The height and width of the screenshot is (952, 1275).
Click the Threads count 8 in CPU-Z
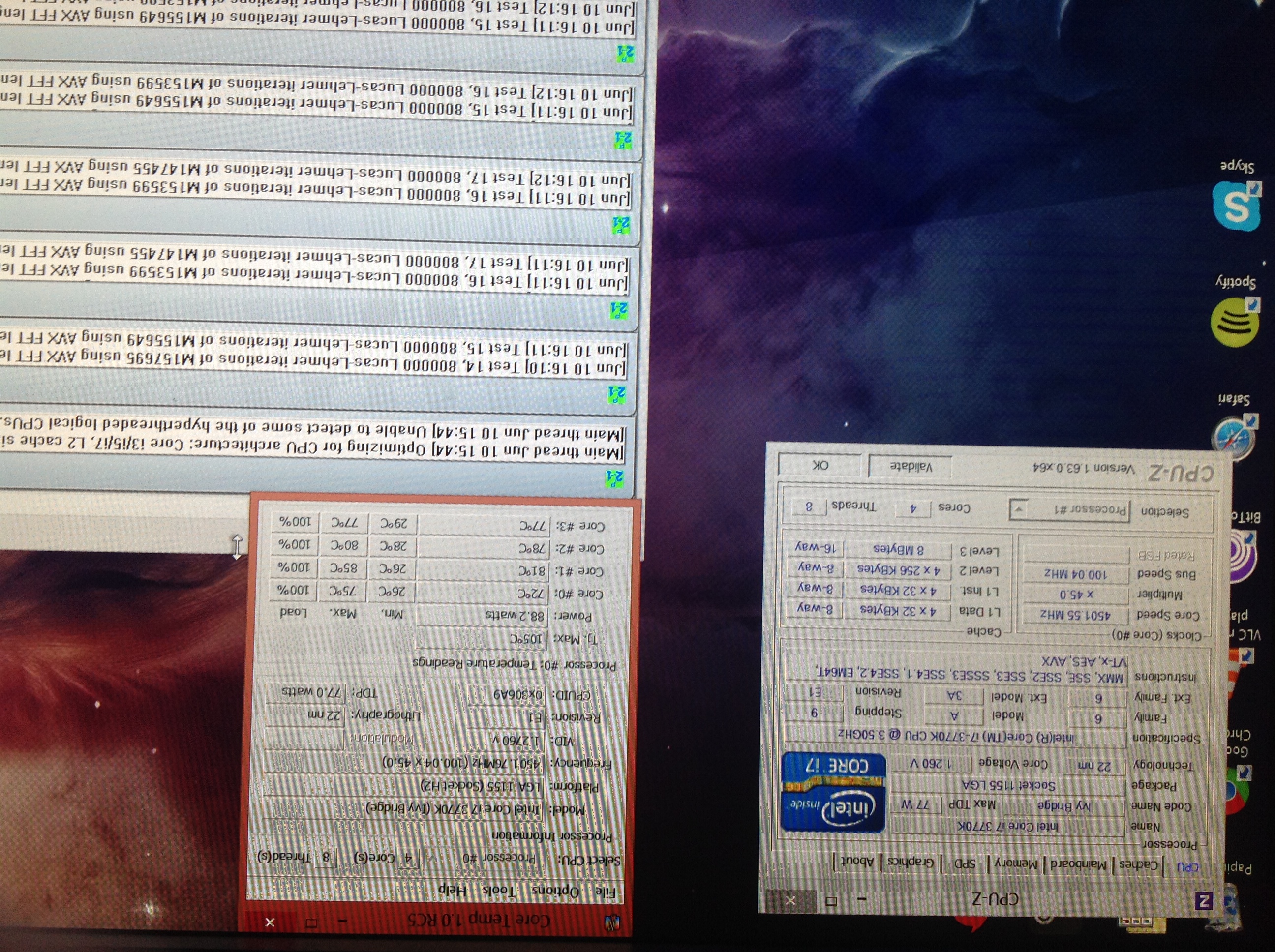[x=809, y=506]
